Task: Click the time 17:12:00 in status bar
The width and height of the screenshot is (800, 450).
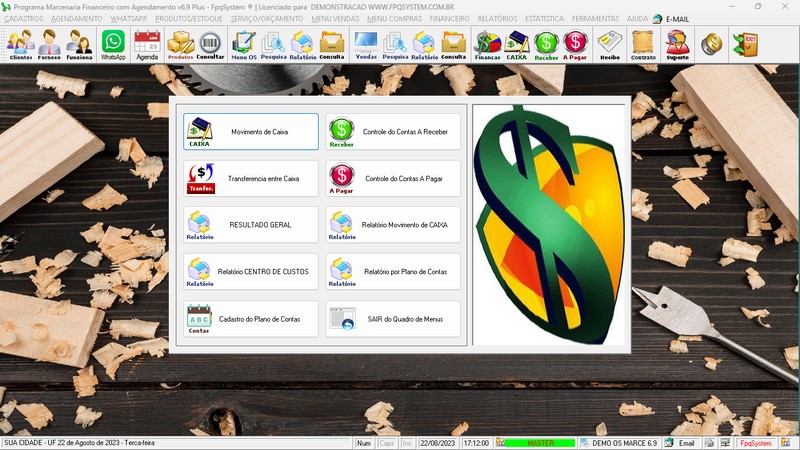Action: pos(476,443)
